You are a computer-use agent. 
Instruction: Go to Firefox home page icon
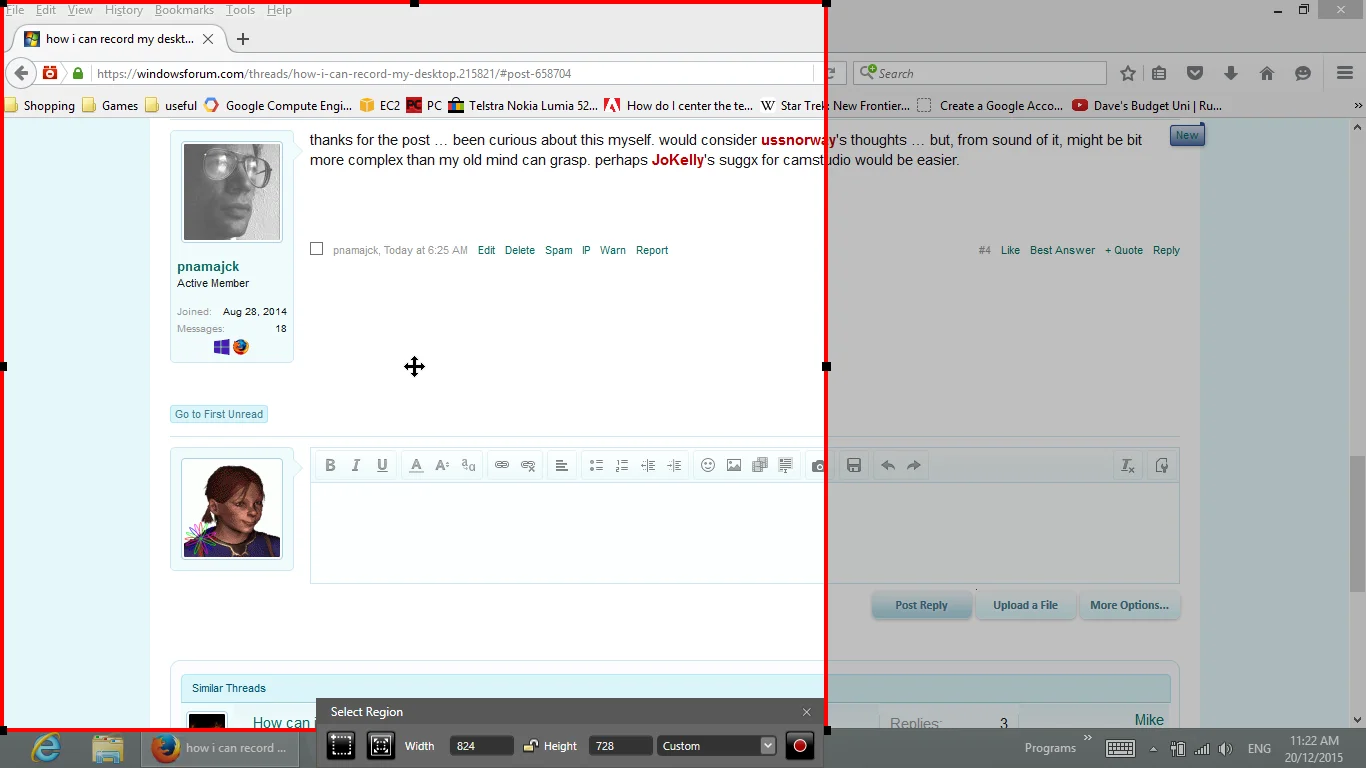[x=1267, y=73]
